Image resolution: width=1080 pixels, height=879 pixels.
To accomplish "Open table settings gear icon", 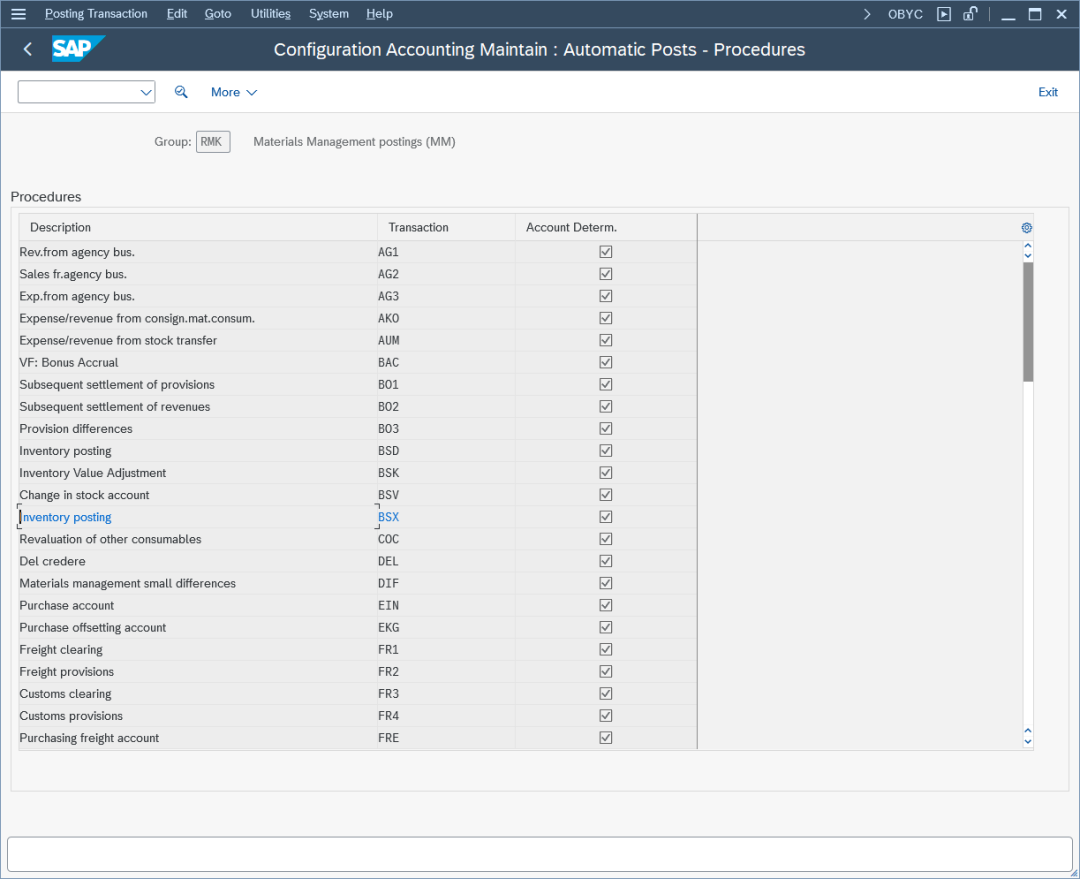I will tap(1026, 228).
